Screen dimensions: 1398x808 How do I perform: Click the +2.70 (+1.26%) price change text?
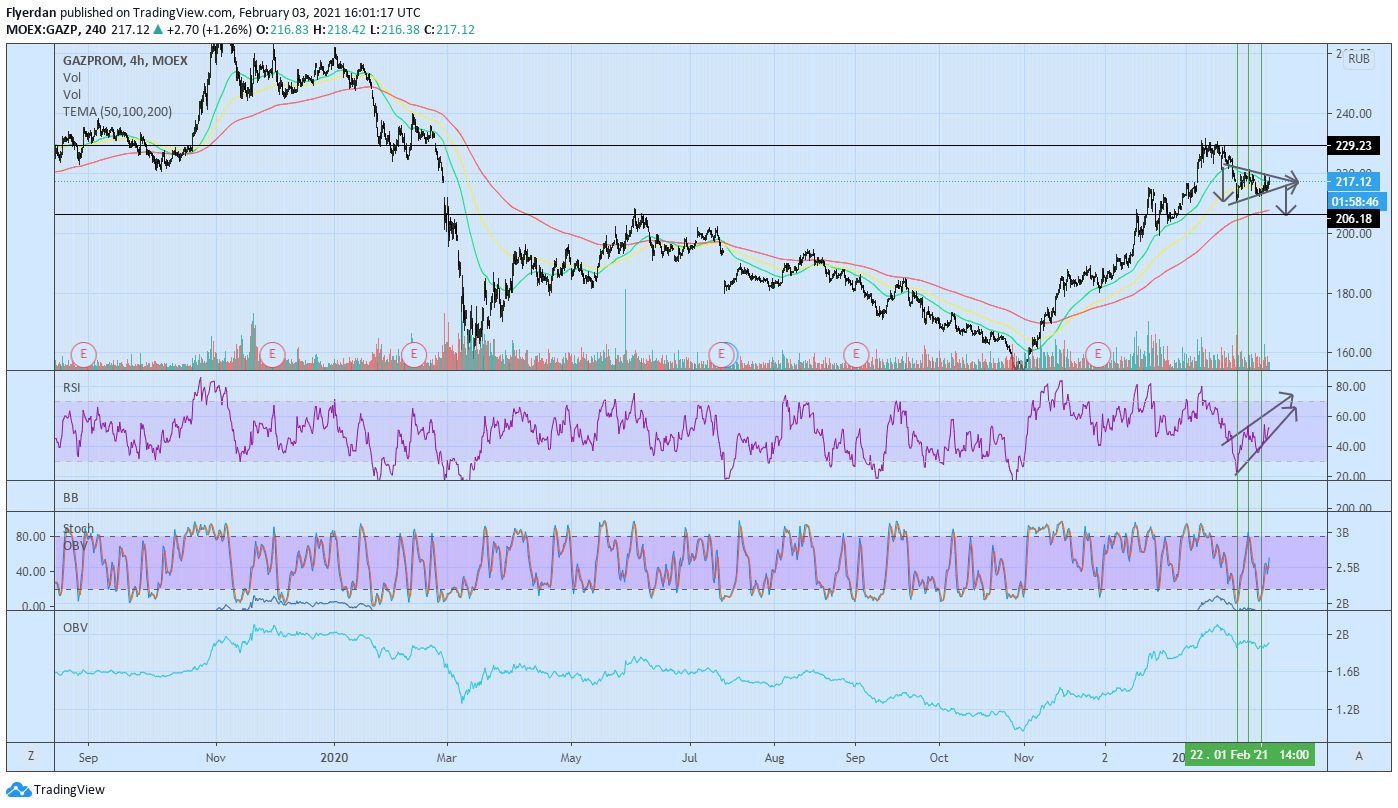(207, 30)
